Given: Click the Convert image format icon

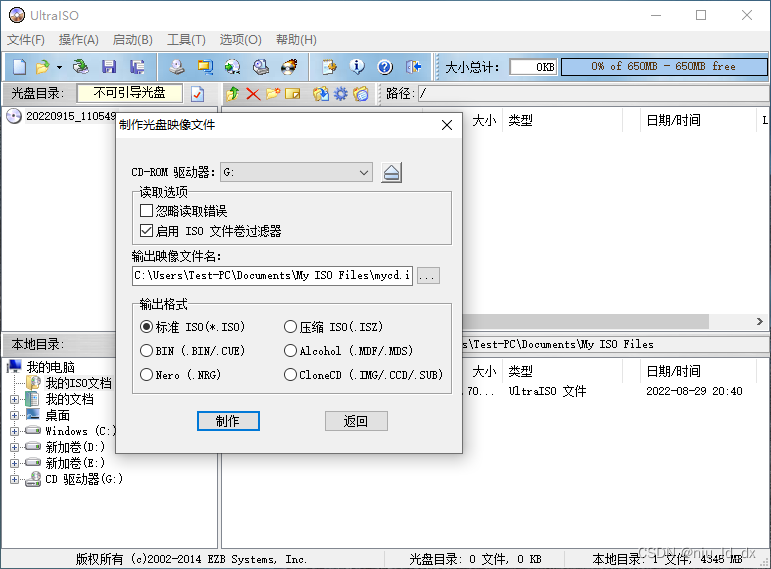Looking at the screenshot, I should (x=205, y=67).
